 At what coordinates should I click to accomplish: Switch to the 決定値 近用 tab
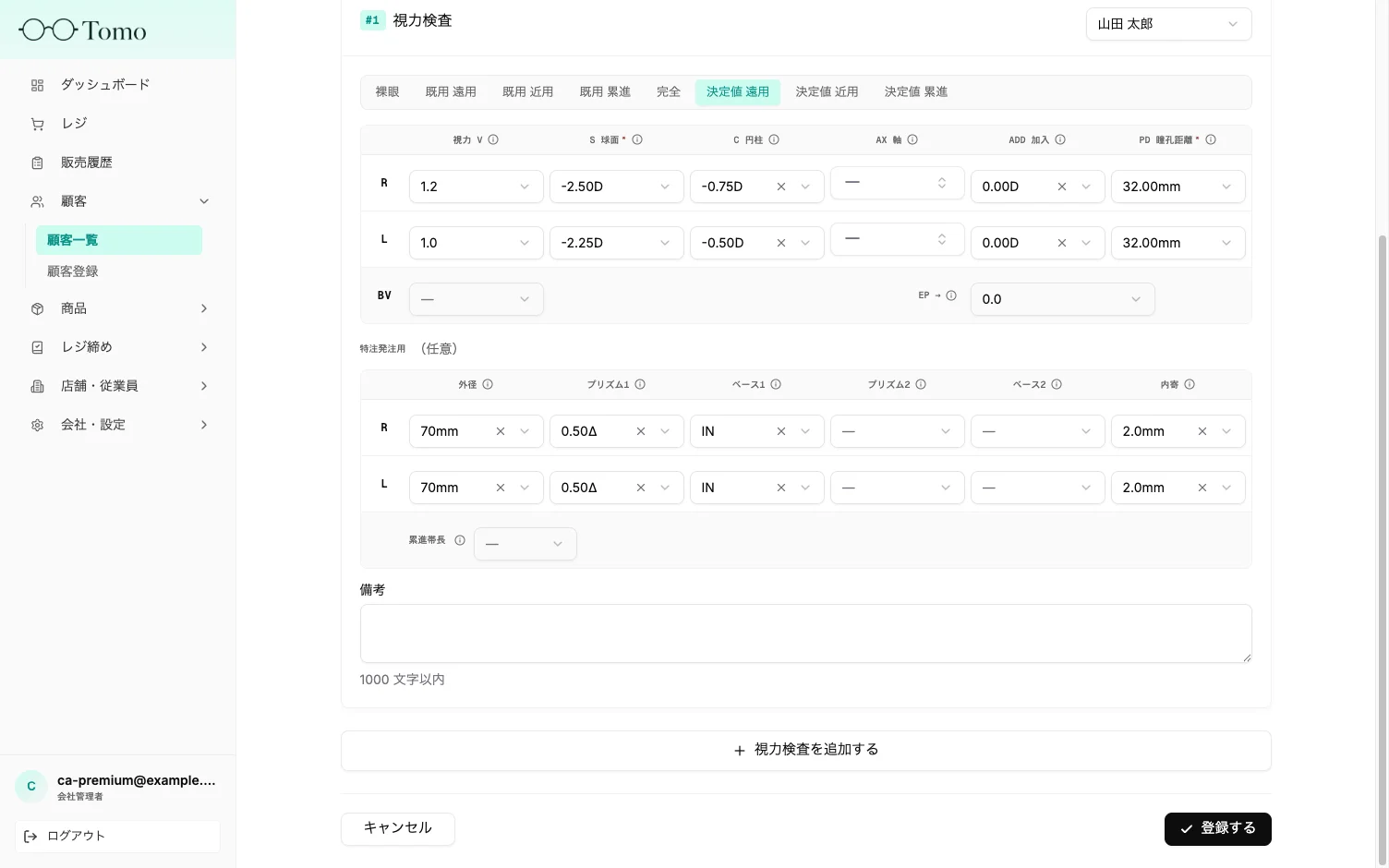(x=827, y=92)
